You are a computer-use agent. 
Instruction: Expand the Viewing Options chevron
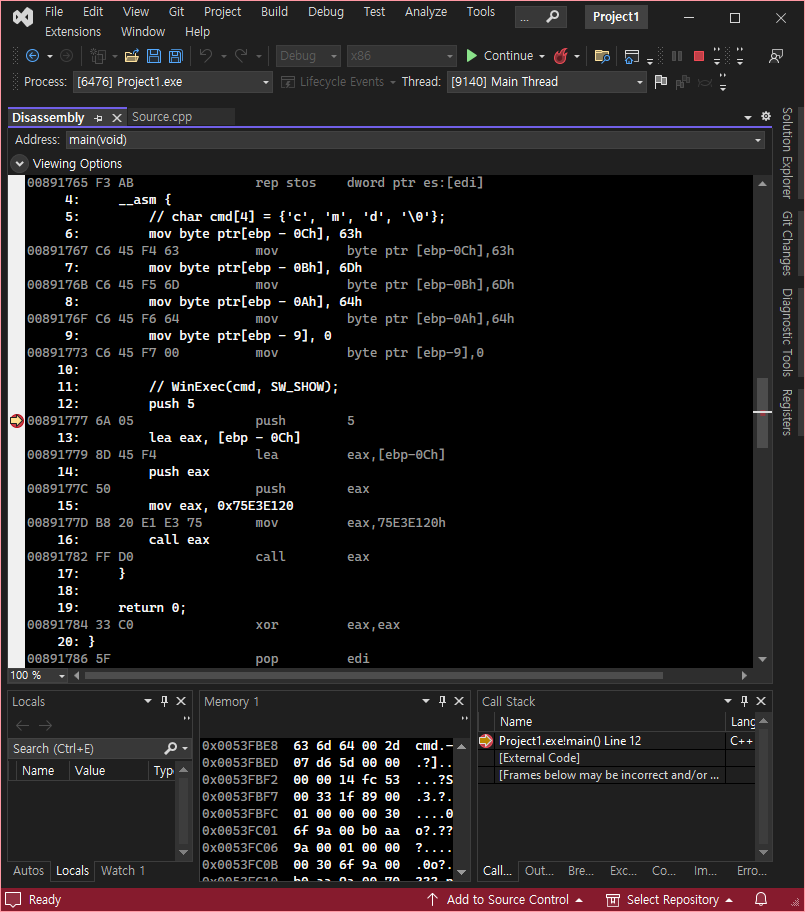(x=19, y=163)
